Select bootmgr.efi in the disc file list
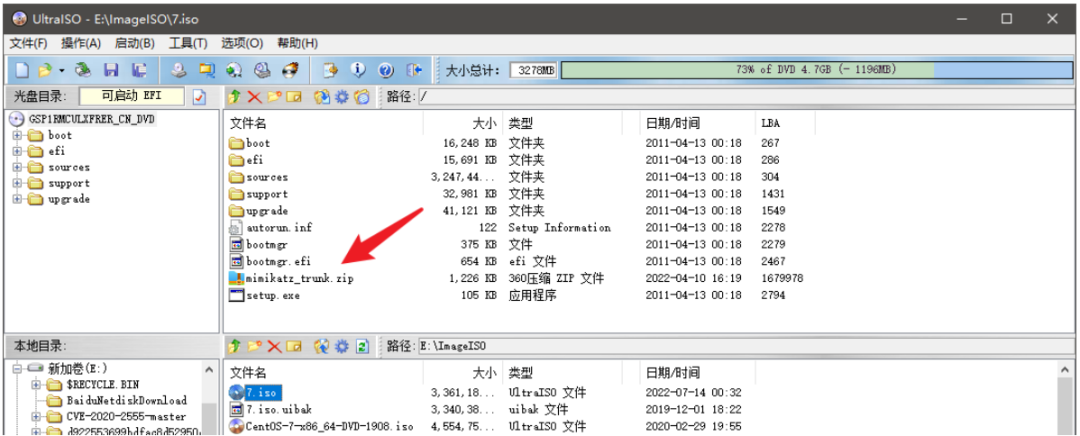 click(x=278, y=262)
